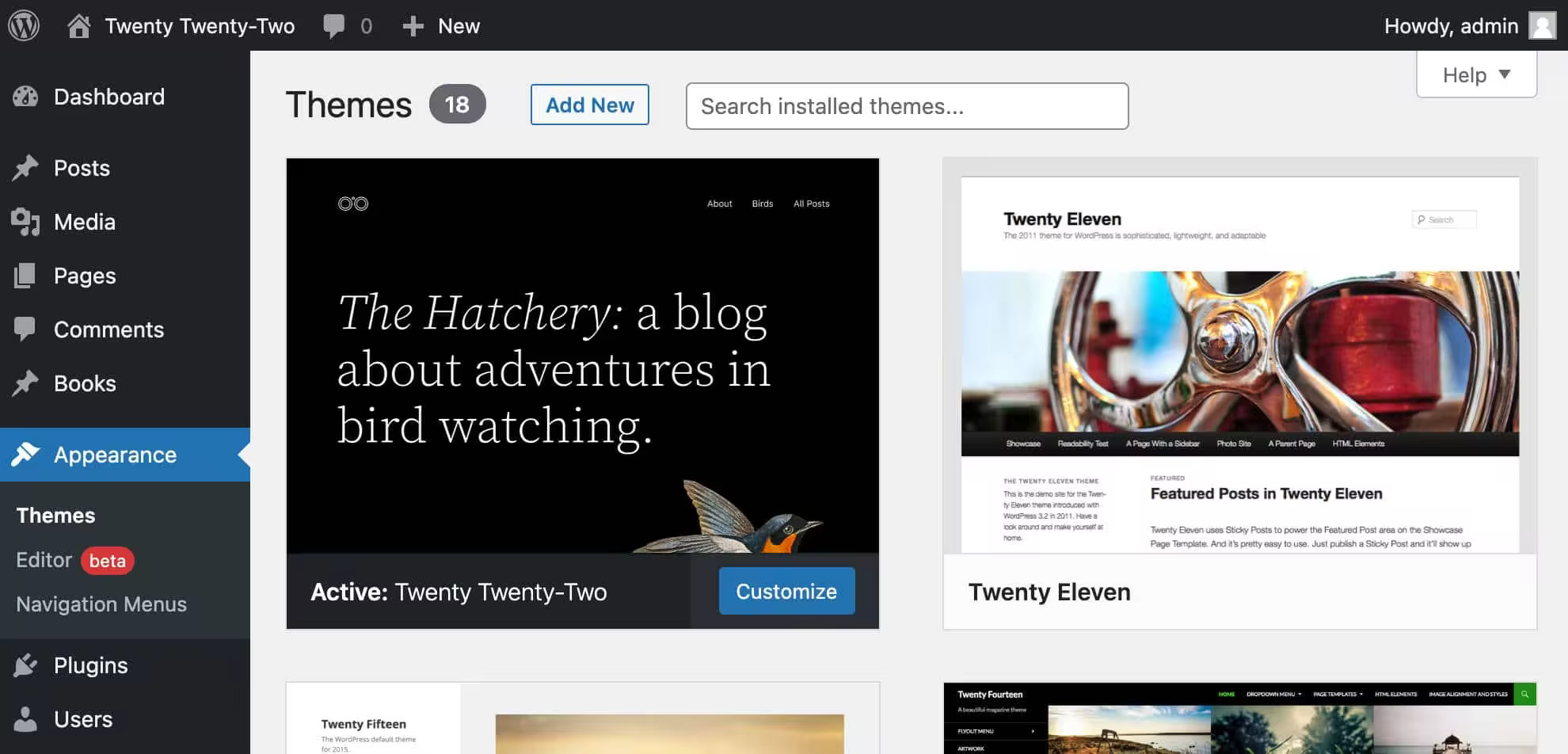
Task: Click the Plugins plug icon
Action: pyautogui.click(x=25, y=665)
